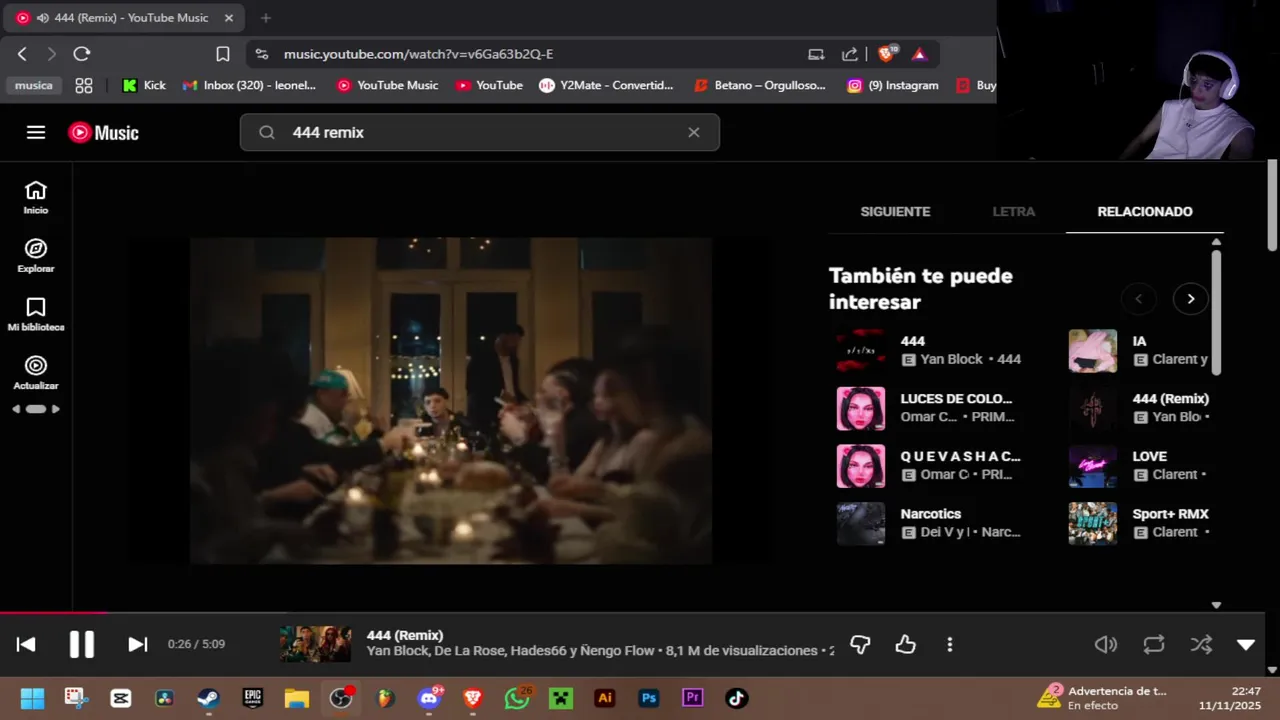Screen dimensions: 1280x720
Task: Play the song 444 by Yan Block
Action: pos(861,350)
